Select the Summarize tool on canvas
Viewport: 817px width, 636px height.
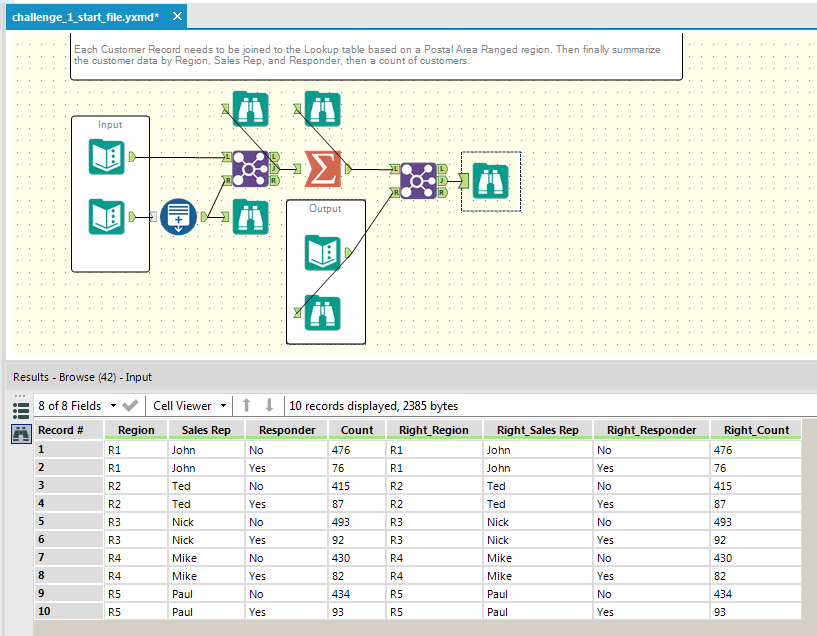(x=323, y=169)
